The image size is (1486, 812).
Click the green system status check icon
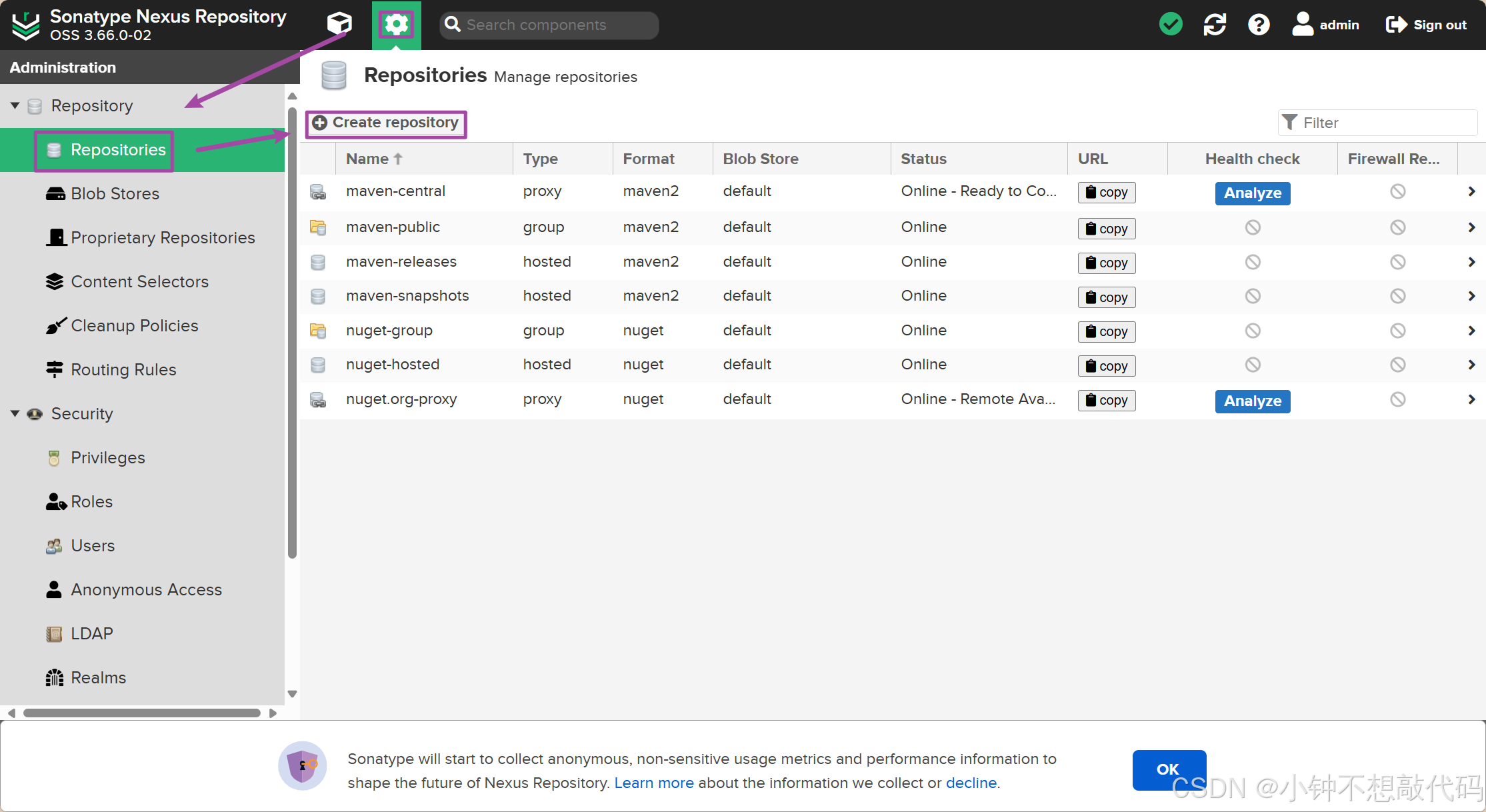(1171, 25)
